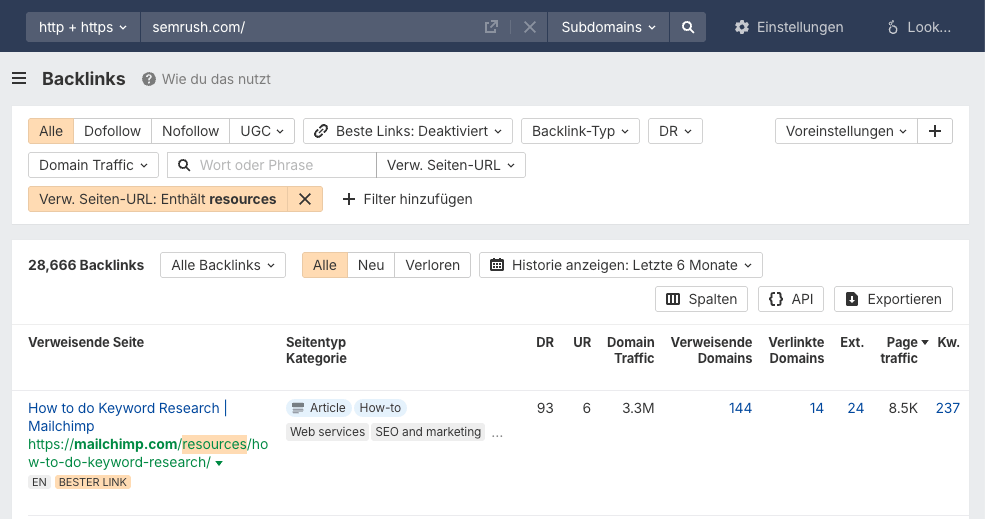Click the search magnifier button
This screenshot has width=985, height=519.
[x=688, y=27]
